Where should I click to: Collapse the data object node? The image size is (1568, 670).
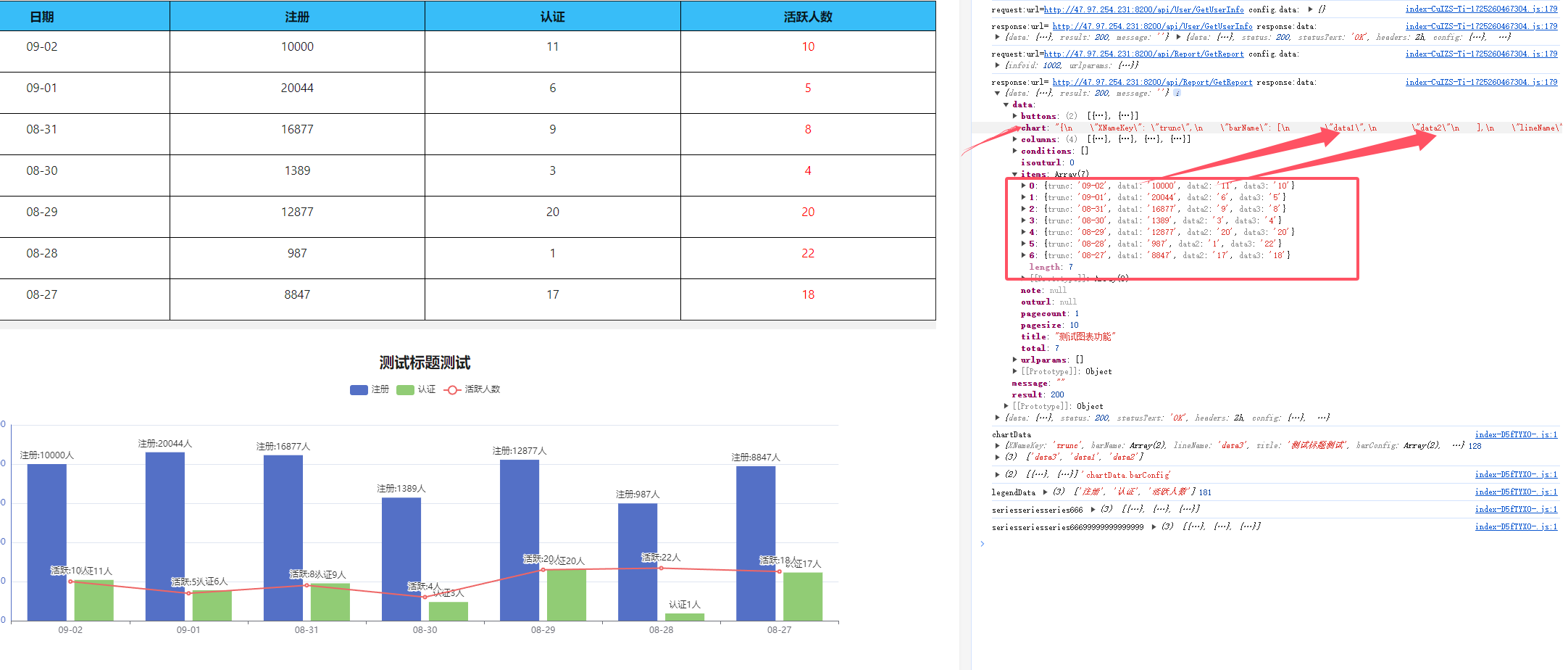coord(1006,105)
